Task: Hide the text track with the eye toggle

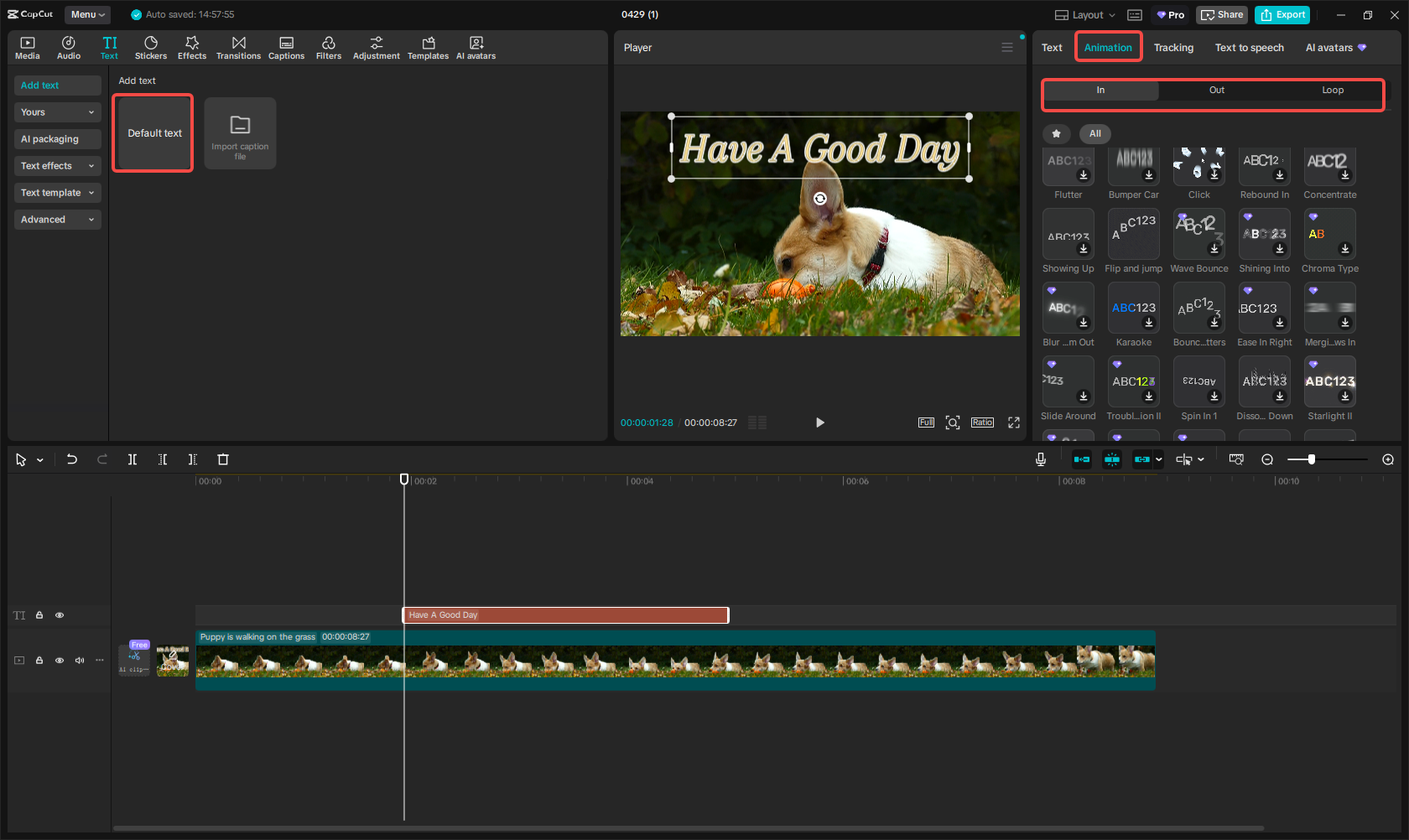Action: click(59, 614)
